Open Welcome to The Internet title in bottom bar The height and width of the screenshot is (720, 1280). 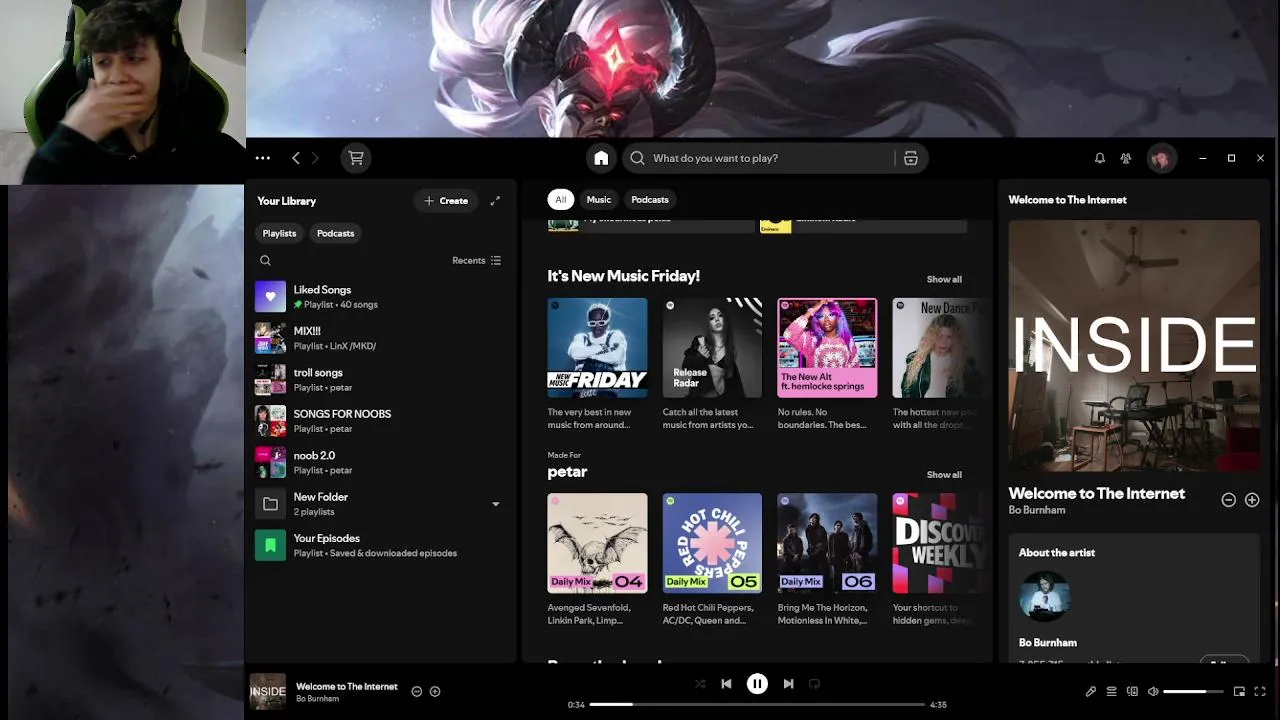coord(347,686)
